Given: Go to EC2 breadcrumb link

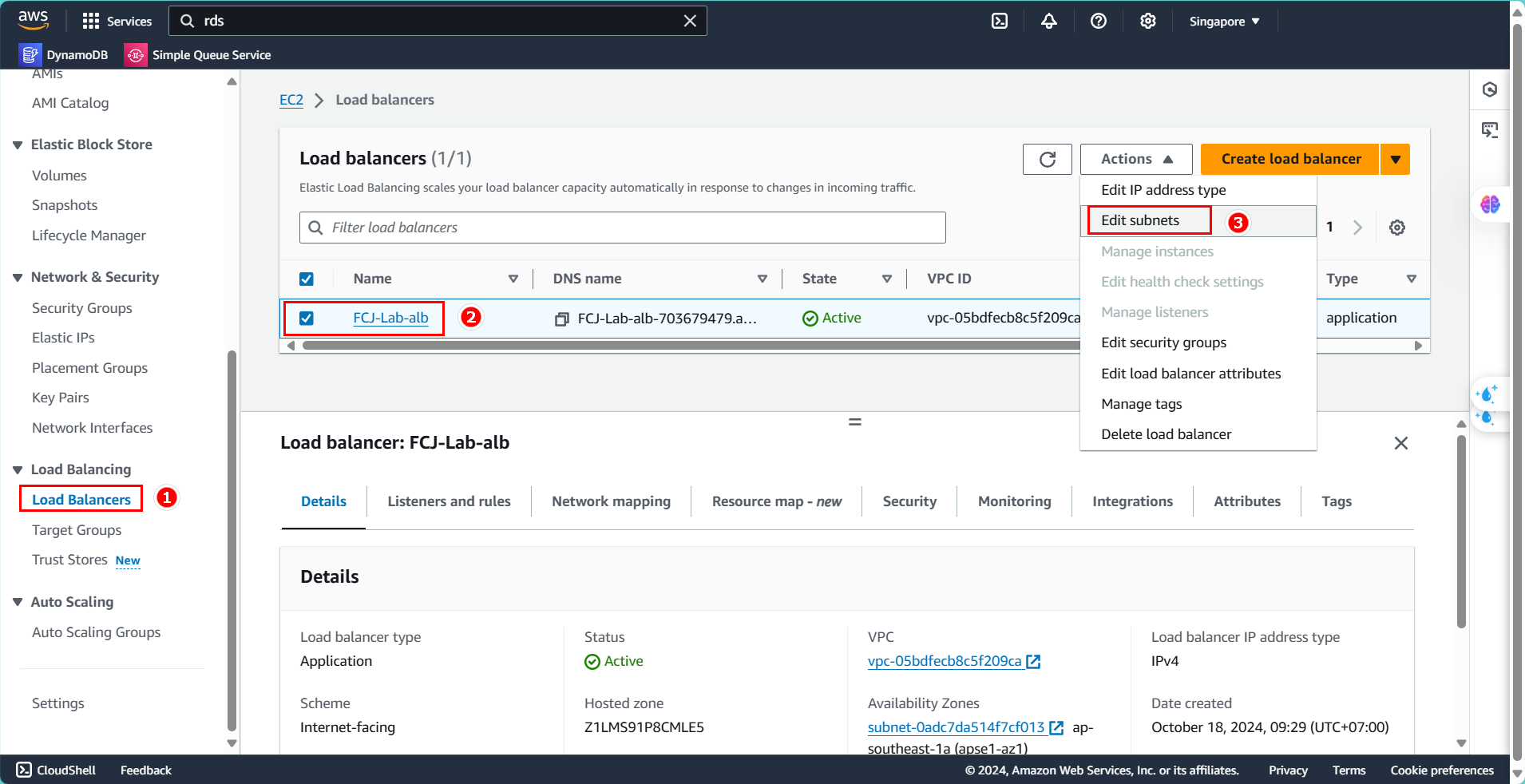Looking at the screenshot, I should [291, 100].
